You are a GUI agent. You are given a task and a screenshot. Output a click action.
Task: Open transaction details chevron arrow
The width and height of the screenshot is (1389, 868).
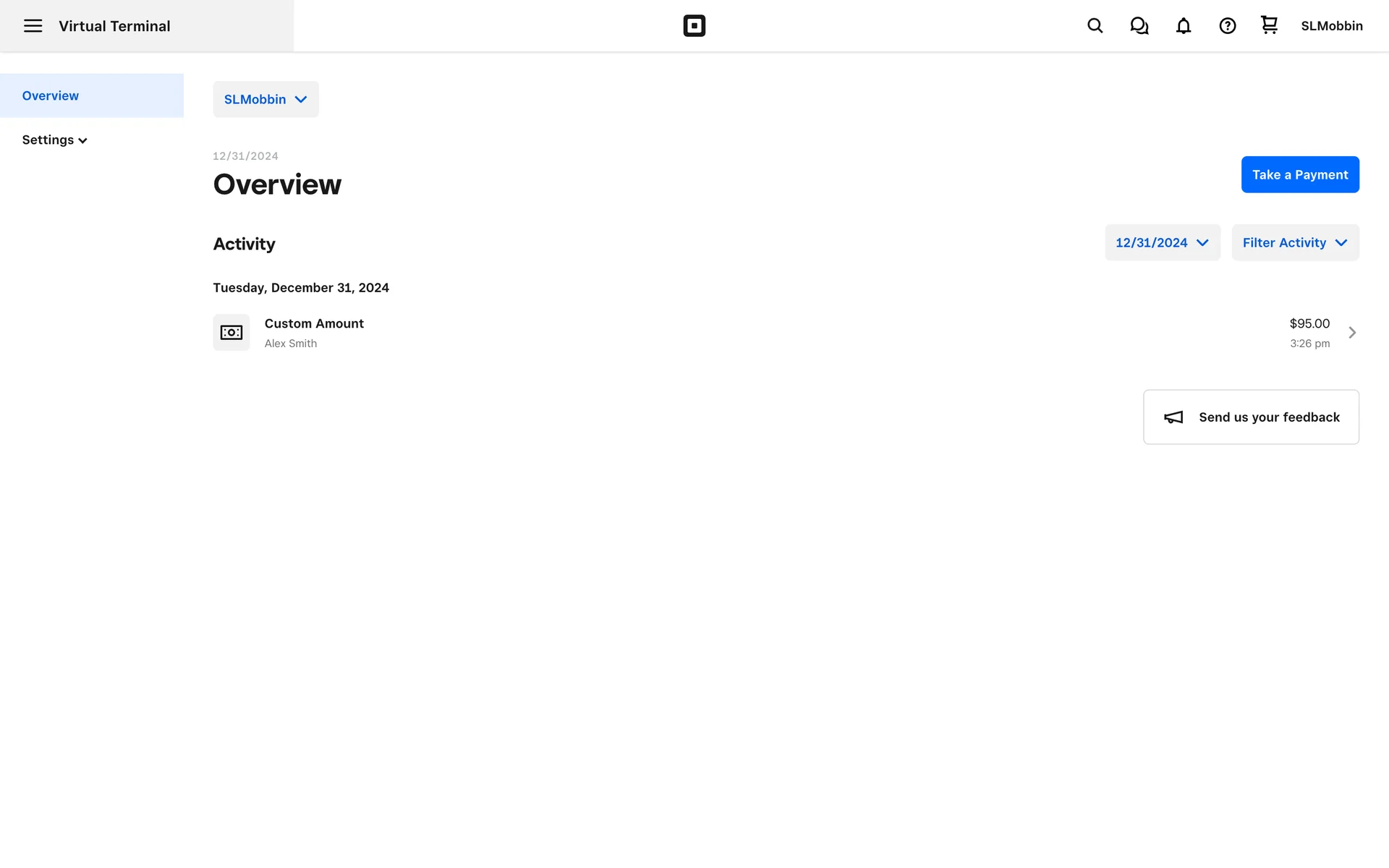1351,333
